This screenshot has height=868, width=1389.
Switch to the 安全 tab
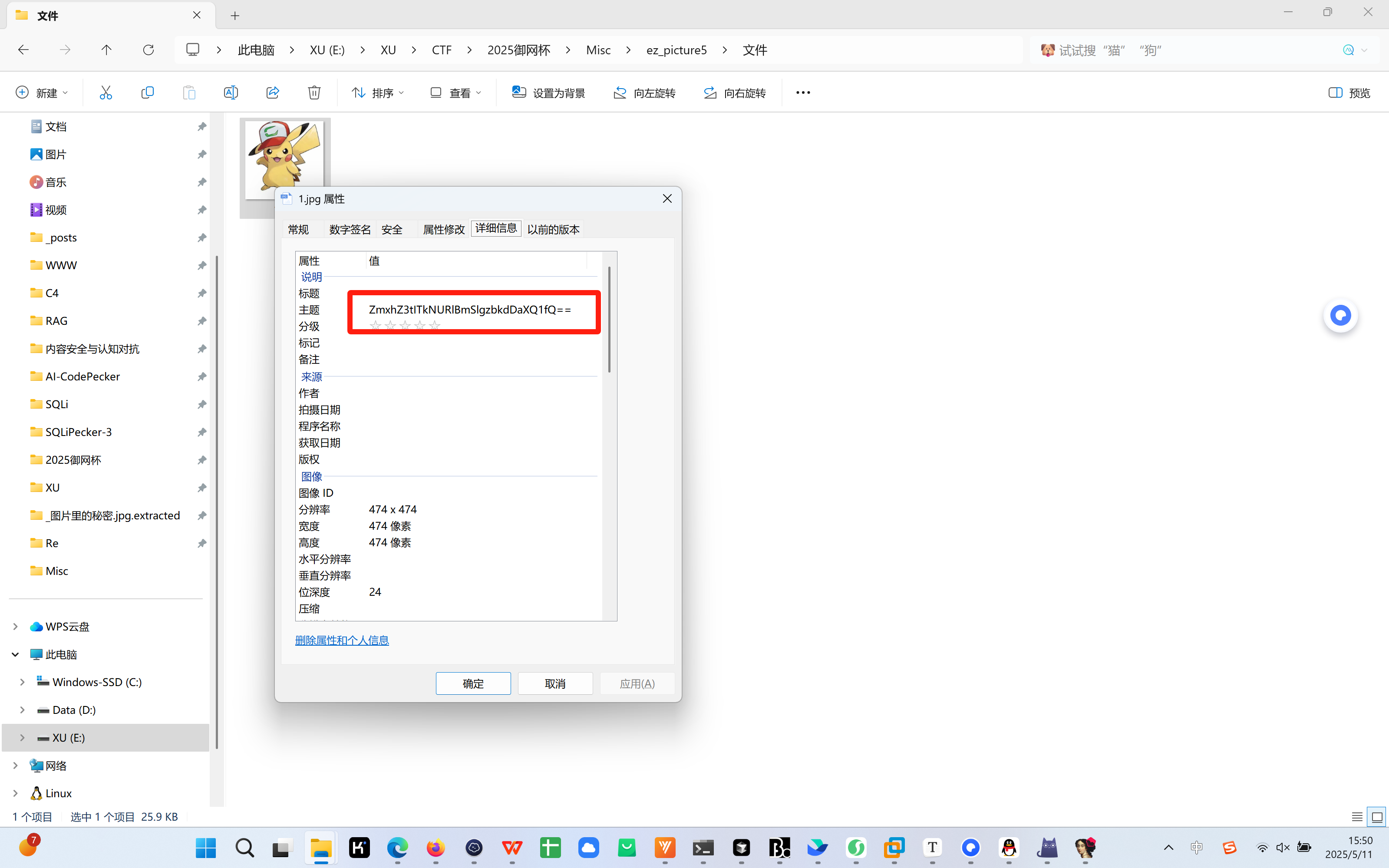[x=392, y=229]
